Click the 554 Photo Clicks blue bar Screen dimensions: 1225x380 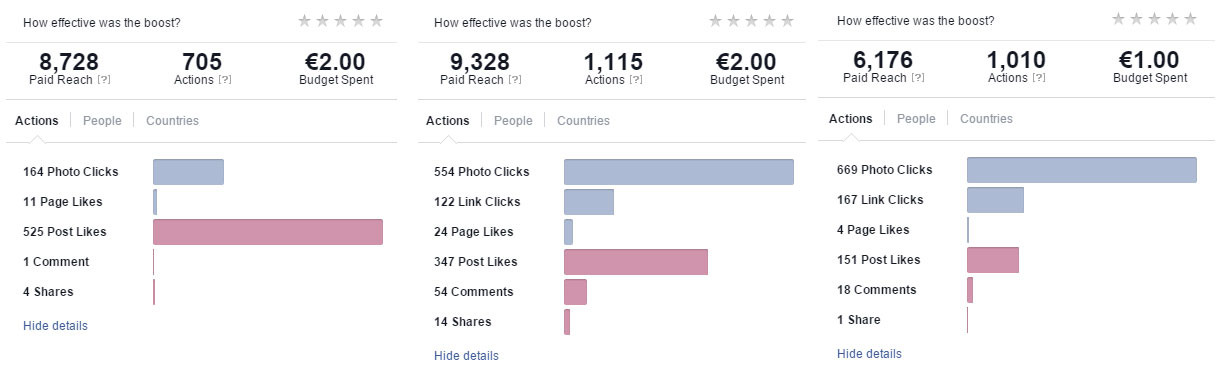(x=679, y=172)
